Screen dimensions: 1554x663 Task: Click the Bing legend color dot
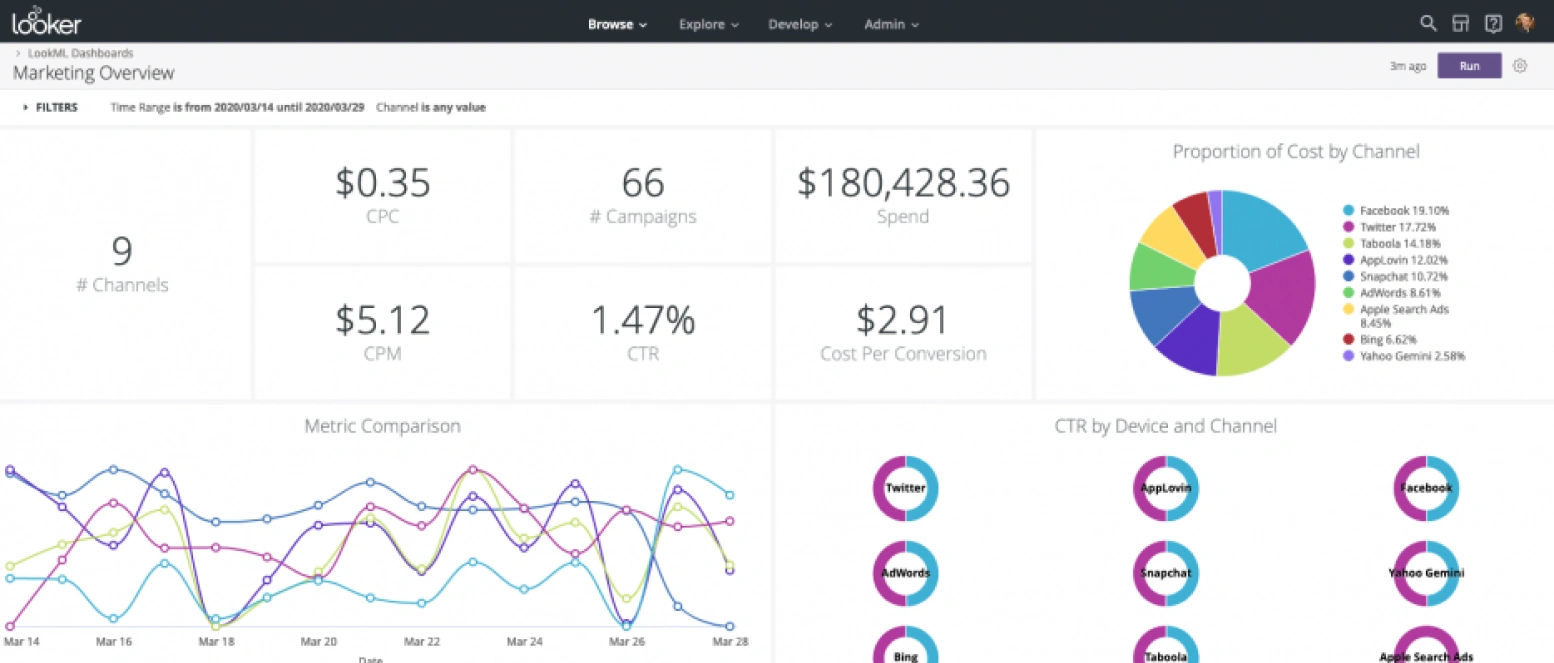pos(1349,339)
